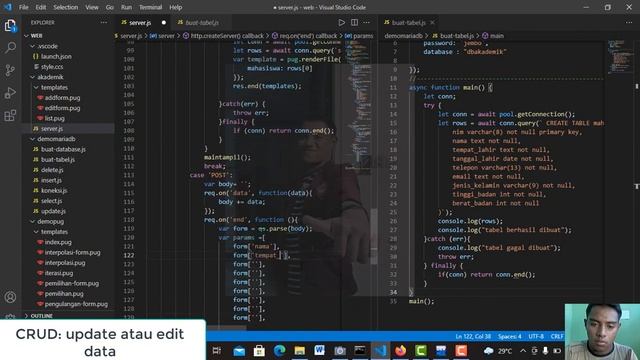Click Ln 122, Col 38 in status bar
640x360 pixels.
473,336
